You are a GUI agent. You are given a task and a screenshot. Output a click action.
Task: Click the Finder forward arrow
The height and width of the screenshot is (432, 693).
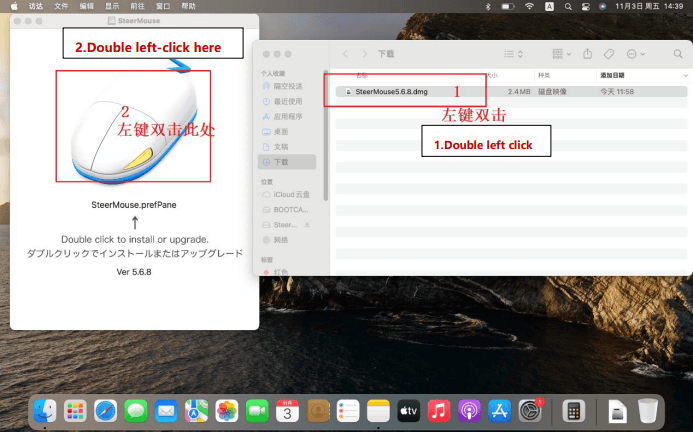tap(363, 53)
